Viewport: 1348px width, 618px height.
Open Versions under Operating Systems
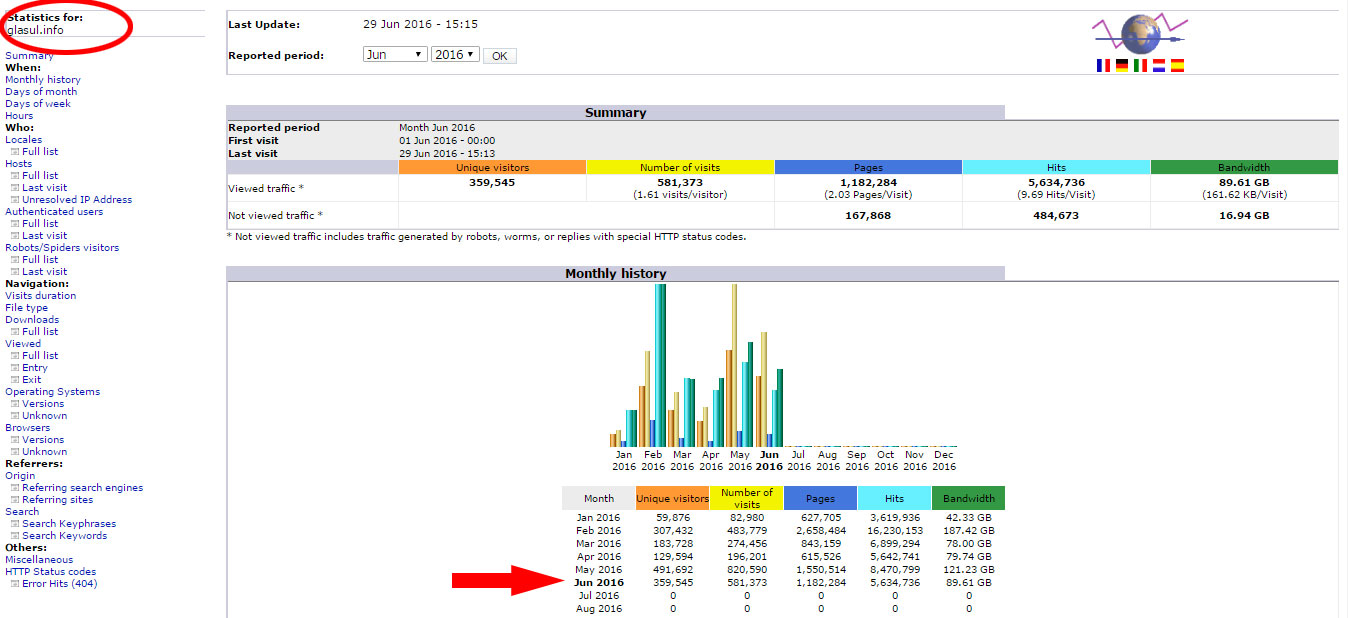click(43, 404)
